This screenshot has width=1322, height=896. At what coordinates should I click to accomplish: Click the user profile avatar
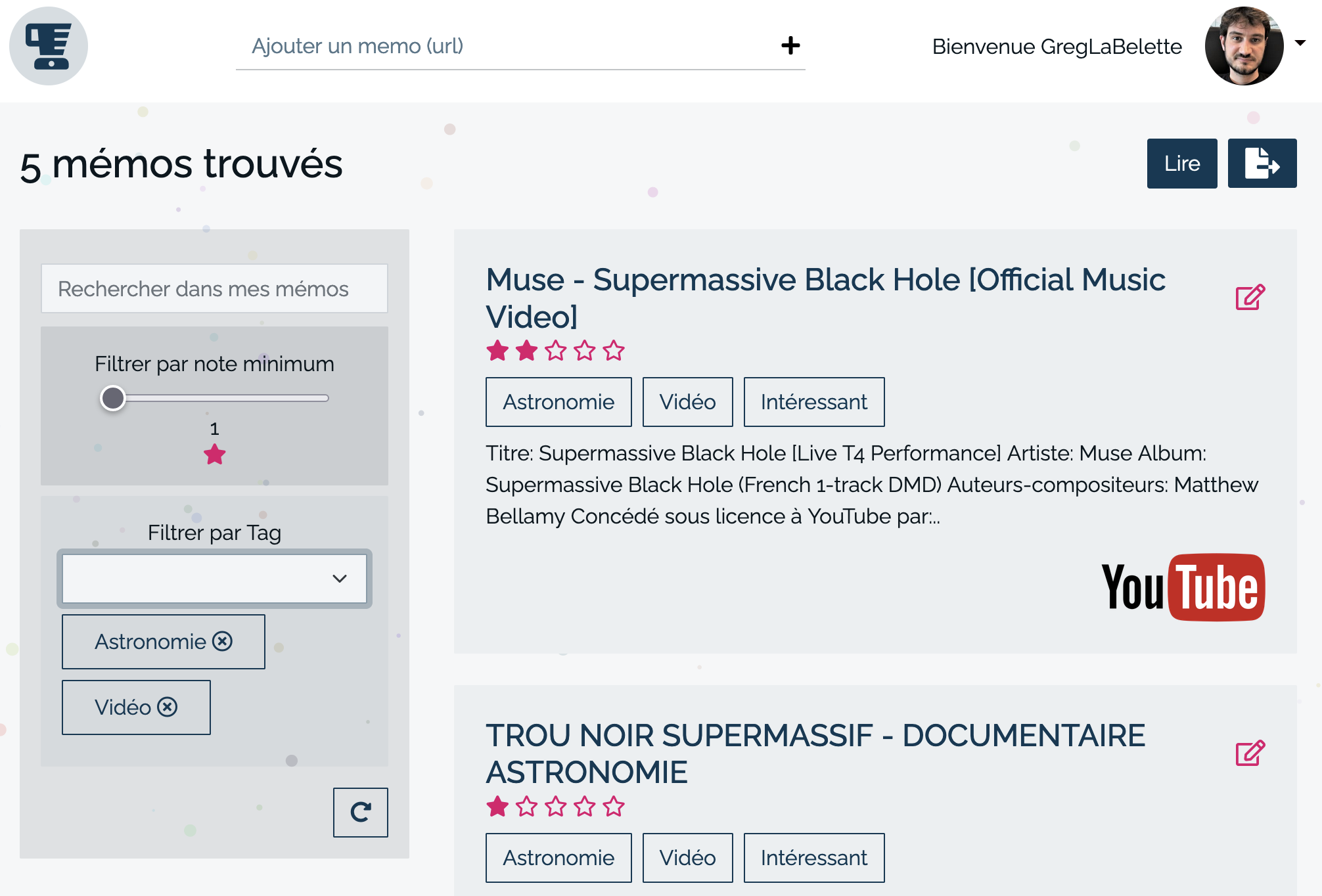tap(1244, 46)
